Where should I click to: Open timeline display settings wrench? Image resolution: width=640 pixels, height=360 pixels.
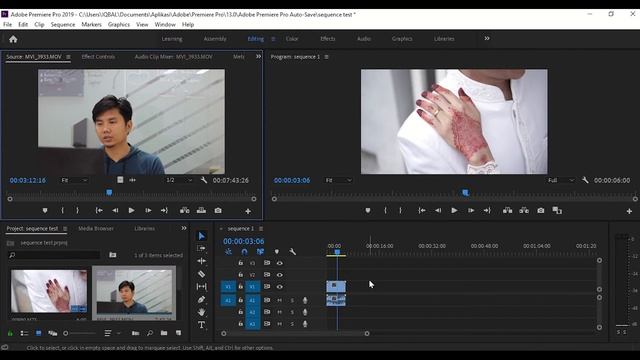pos(292,252)
